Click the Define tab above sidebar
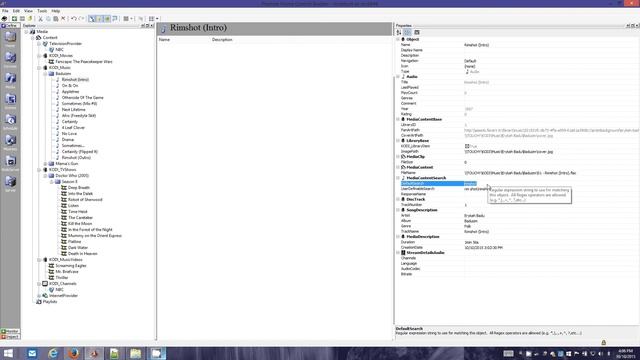Viewport: 640px width, 360px height. click(10, 26)
